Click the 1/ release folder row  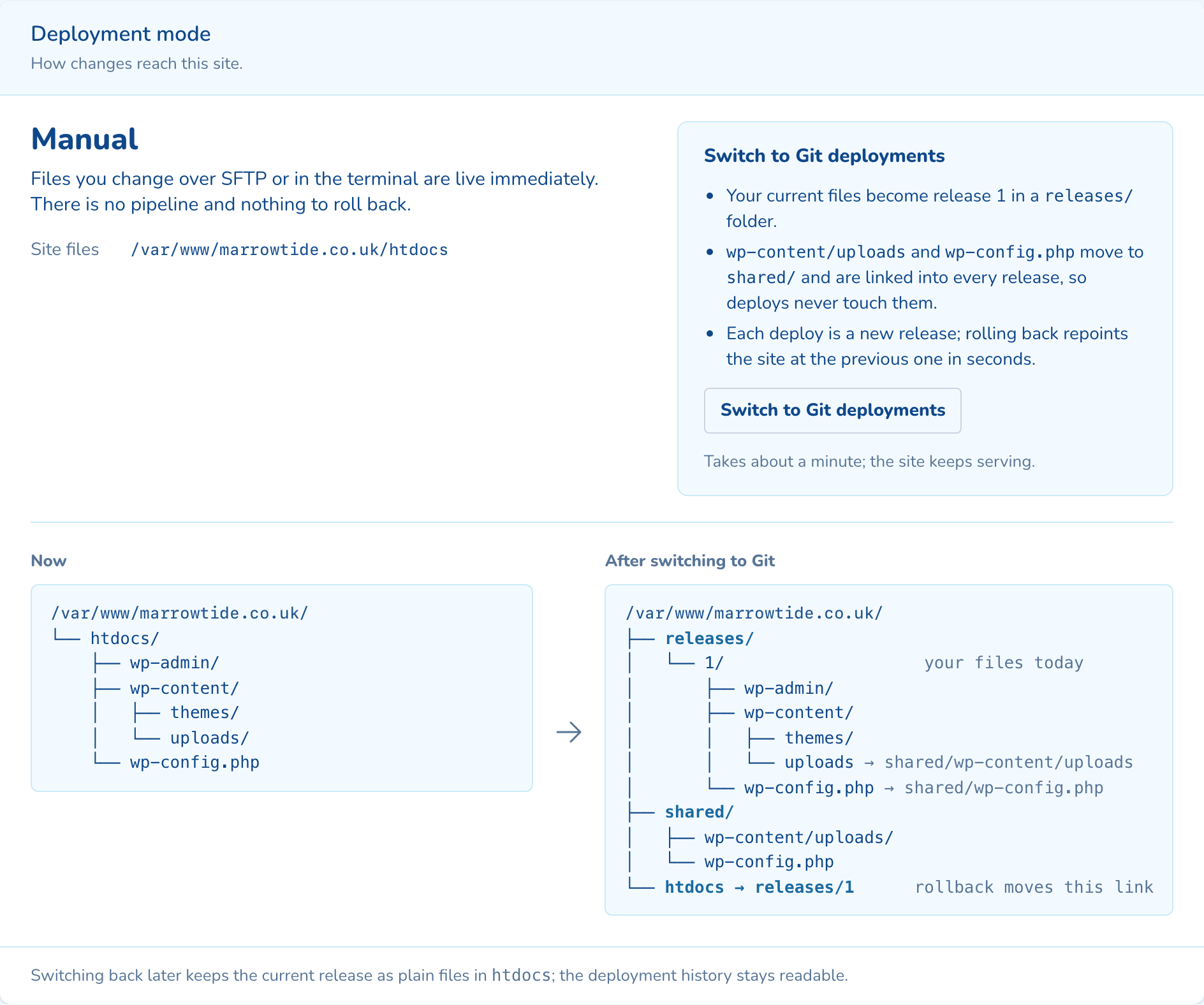[714, 663]
